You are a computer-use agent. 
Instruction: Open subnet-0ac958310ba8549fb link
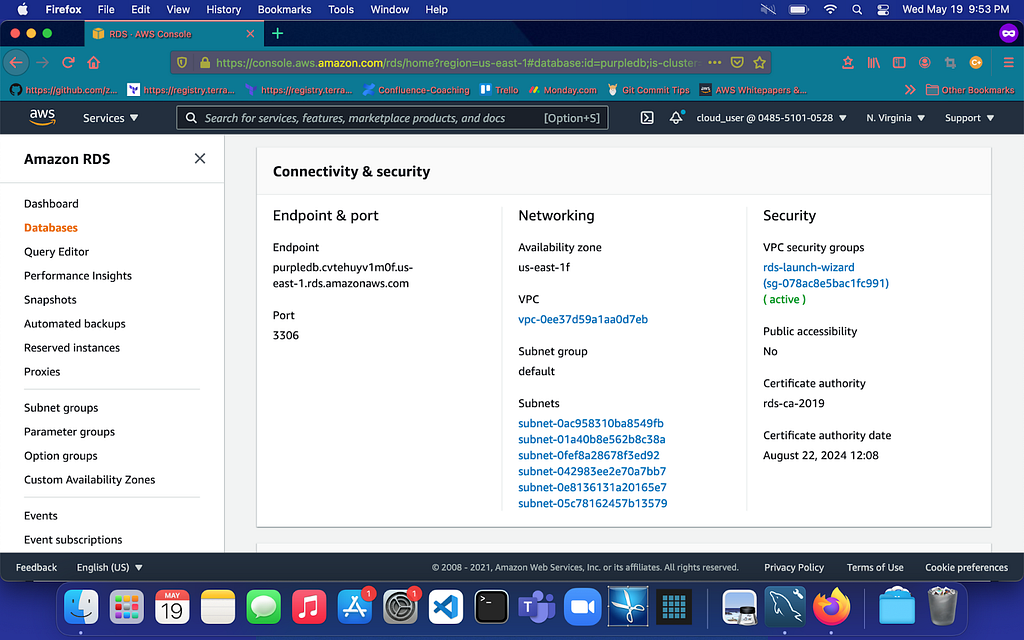(x=590, y=423)
